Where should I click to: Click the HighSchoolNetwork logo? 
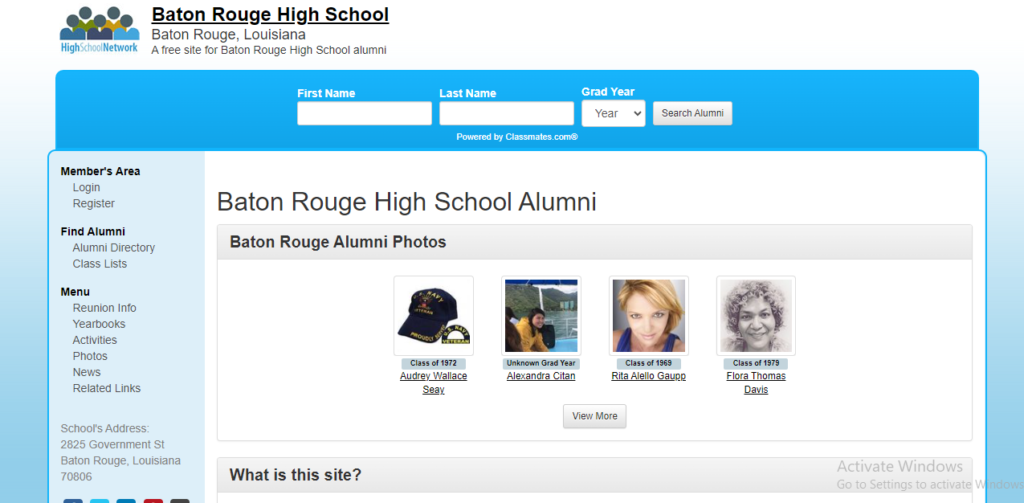[99, 30]
